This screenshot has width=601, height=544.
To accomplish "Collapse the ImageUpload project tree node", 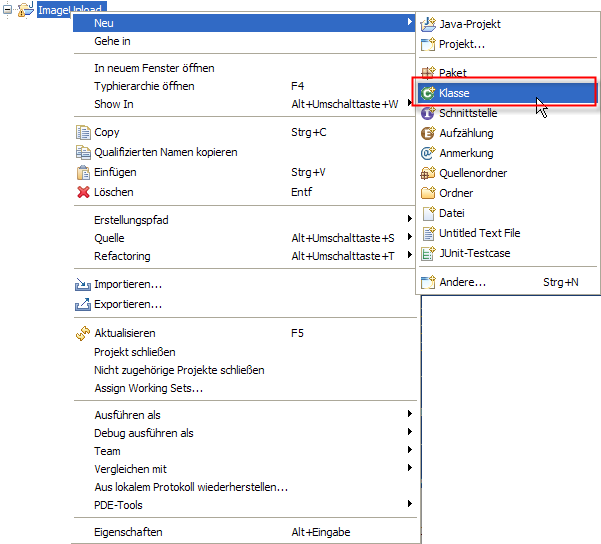I will [7, 10].
